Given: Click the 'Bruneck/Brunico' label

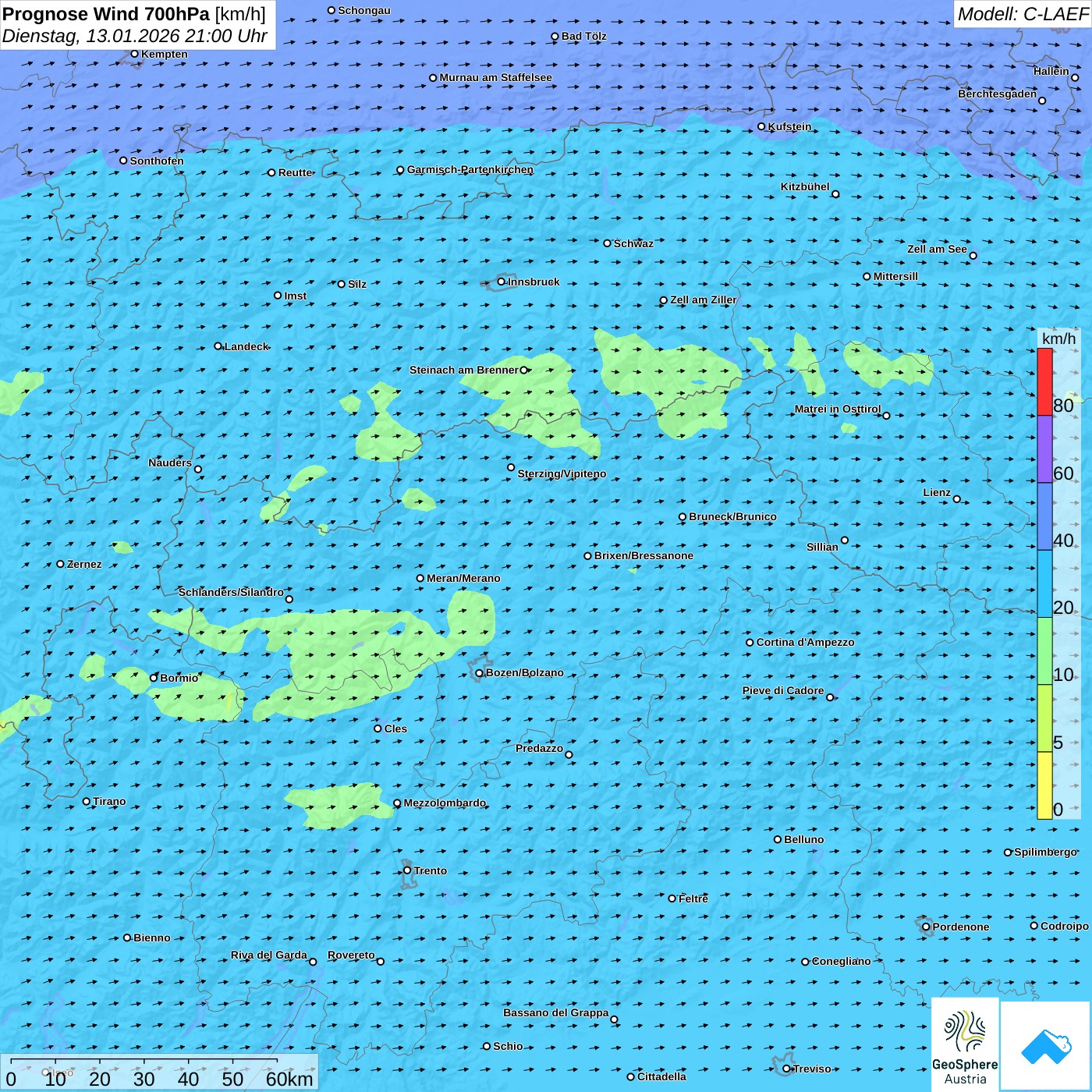Looking at the screenshot, I should point(732,516).
